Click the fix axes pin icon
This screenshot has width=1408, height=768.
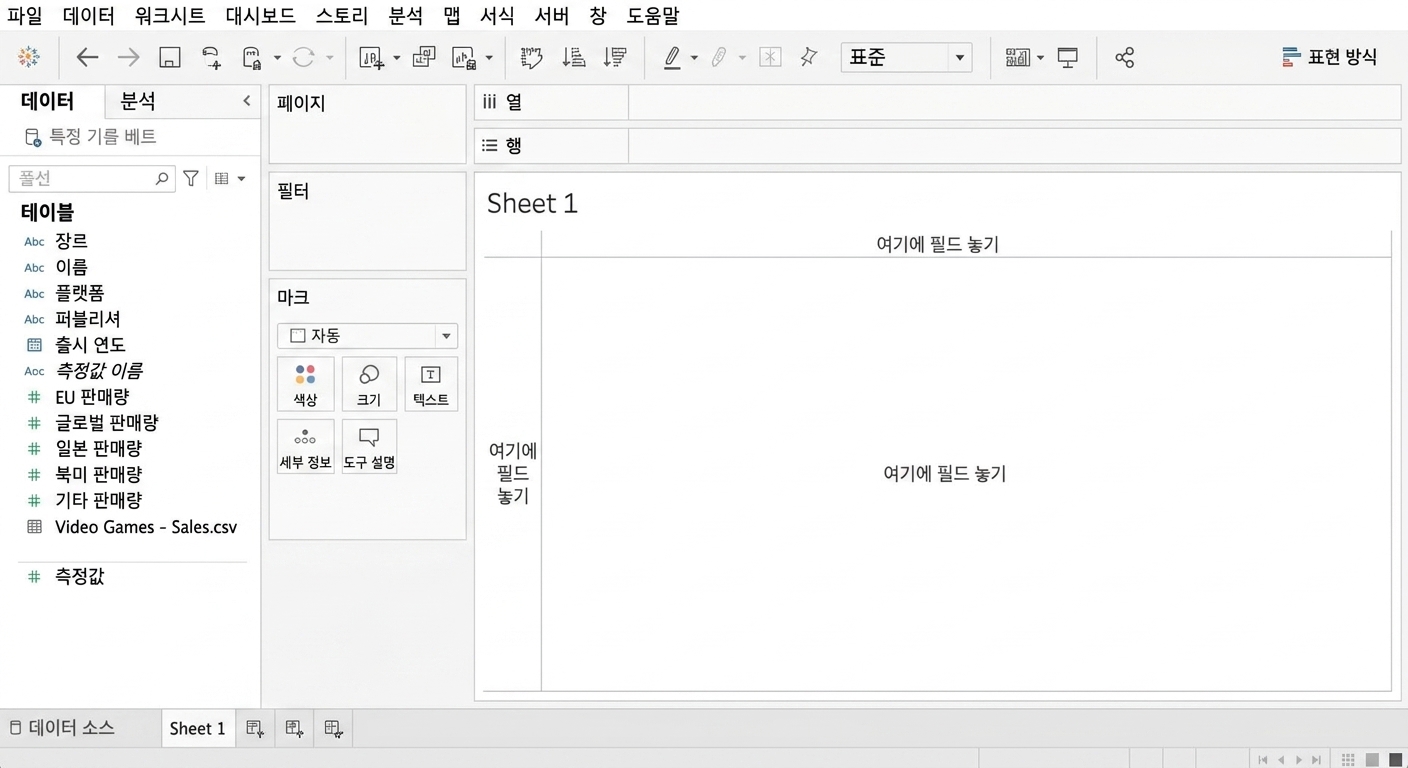point(809,57)
